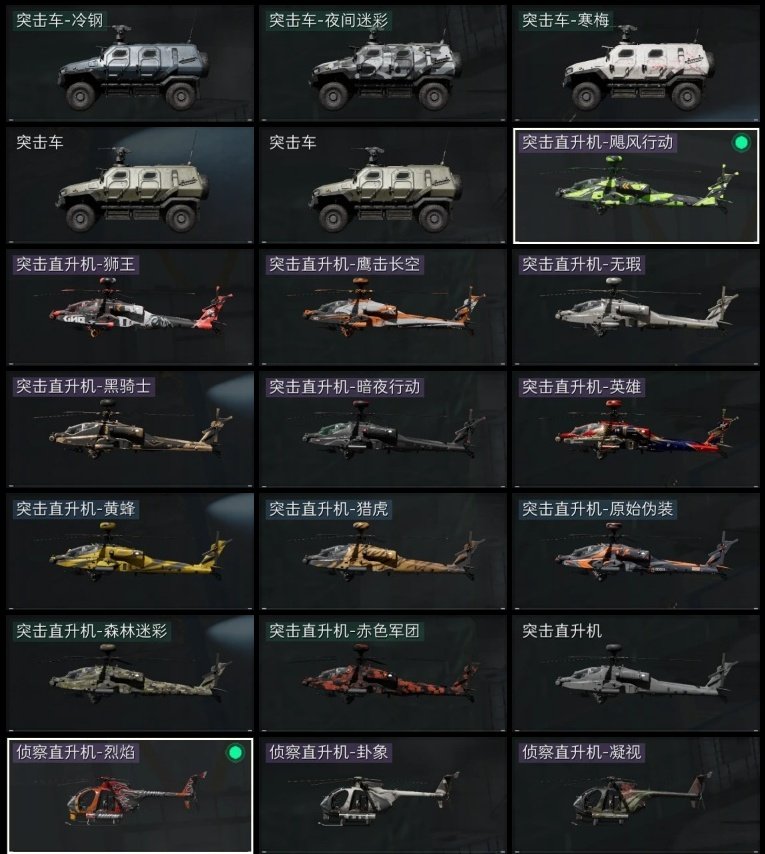Click green equipped indicator on 飓风行动 card
765x854 pixels.
coord(741,143)
